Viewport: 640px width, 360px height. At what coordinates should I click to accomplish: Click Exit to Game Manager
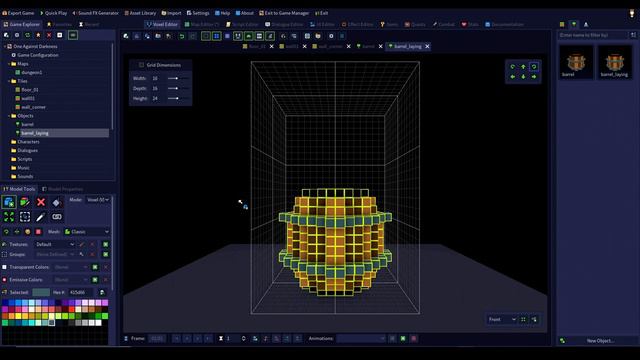284,13
